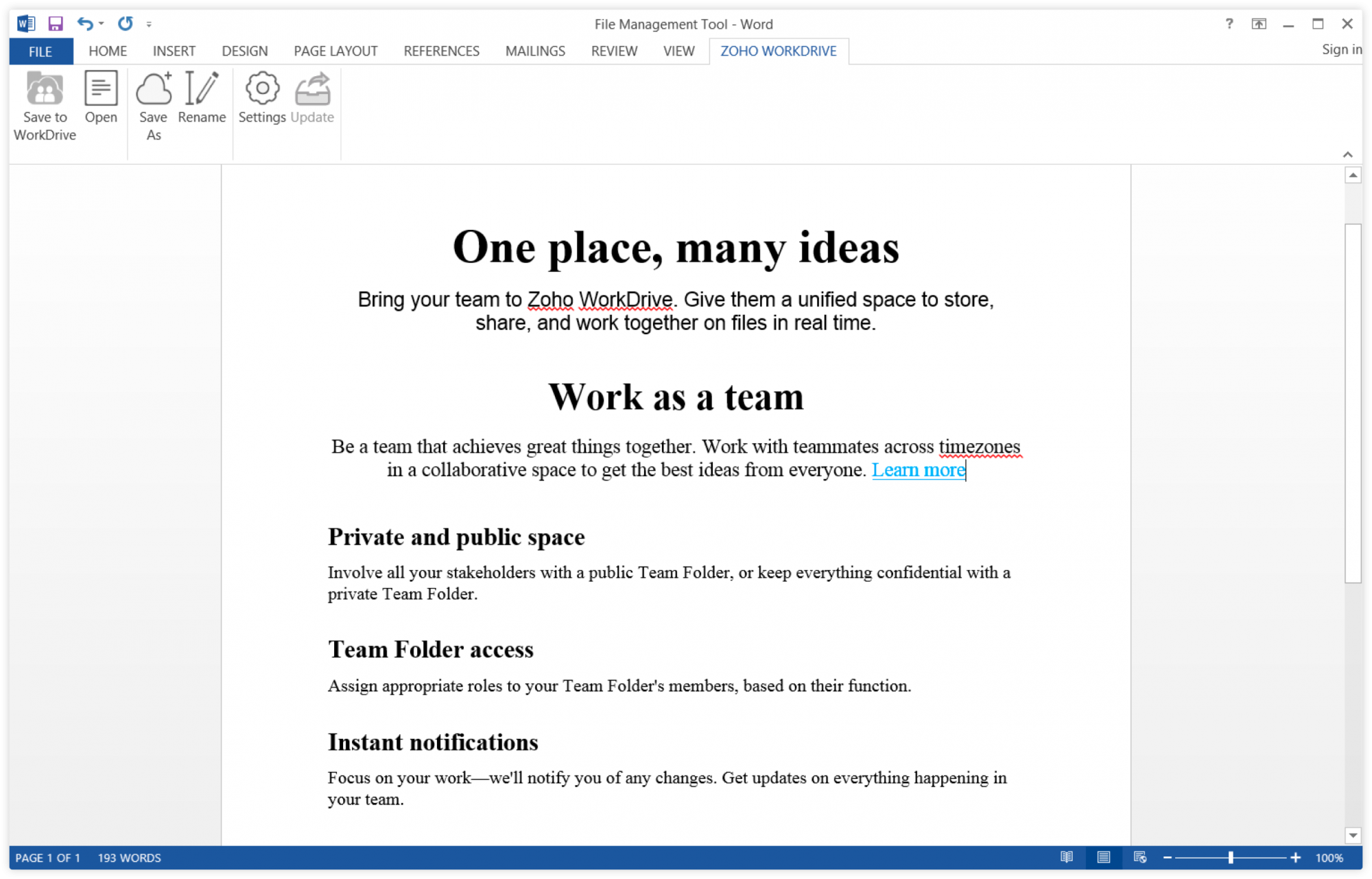The height and width of the screenshot is (879, 1372).
Task: Open the Quick Access Toolbar customization menu
Action: tap(148, 23)
